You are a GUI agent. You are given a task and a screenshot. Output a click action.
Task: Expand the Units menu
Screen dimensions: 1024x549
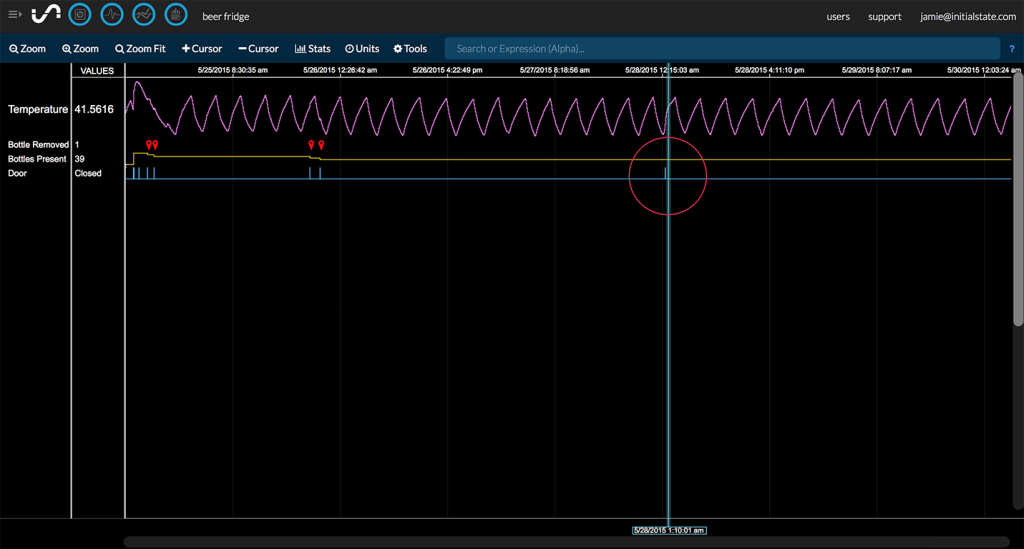click(362, 49)
